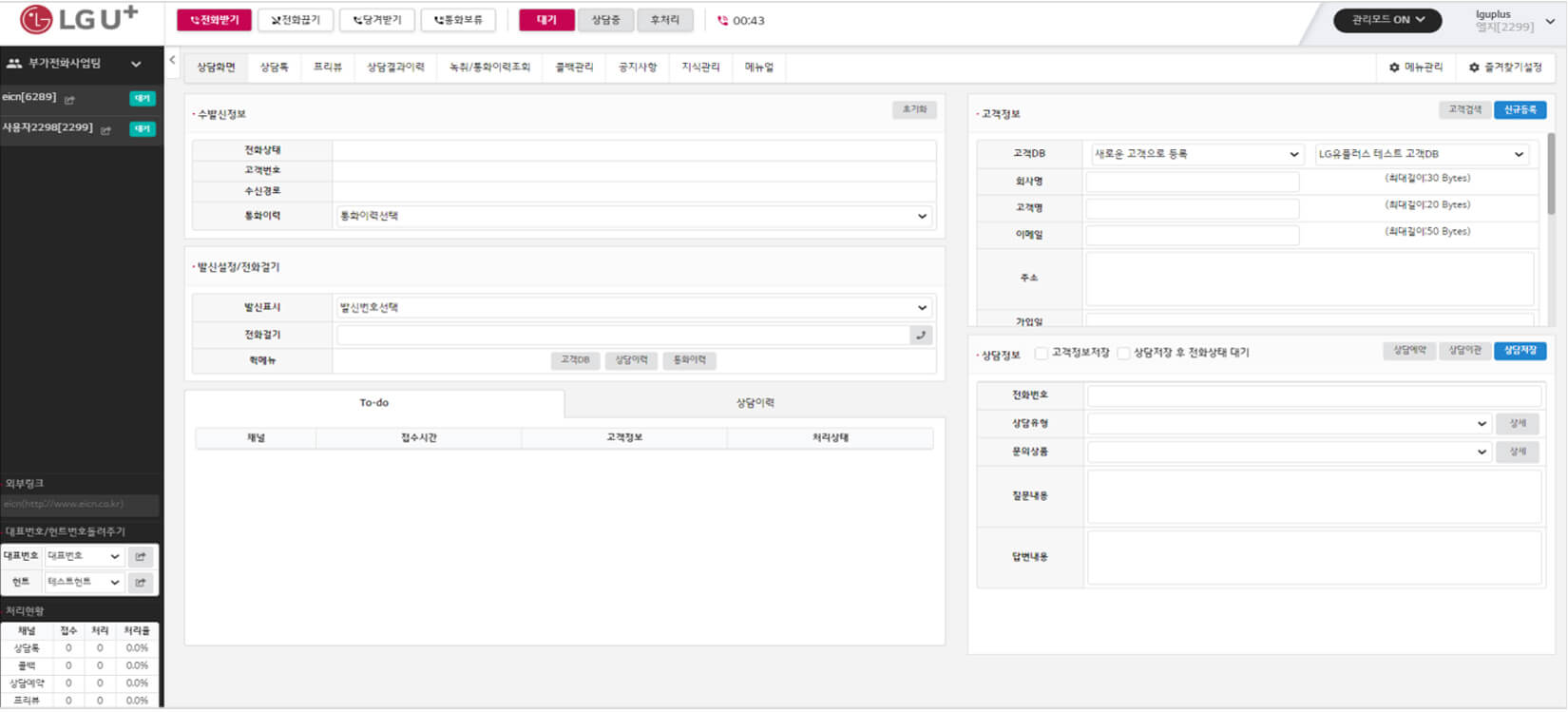Click the dial phone icon in 전화걸기 field

(x=920, y=335)
